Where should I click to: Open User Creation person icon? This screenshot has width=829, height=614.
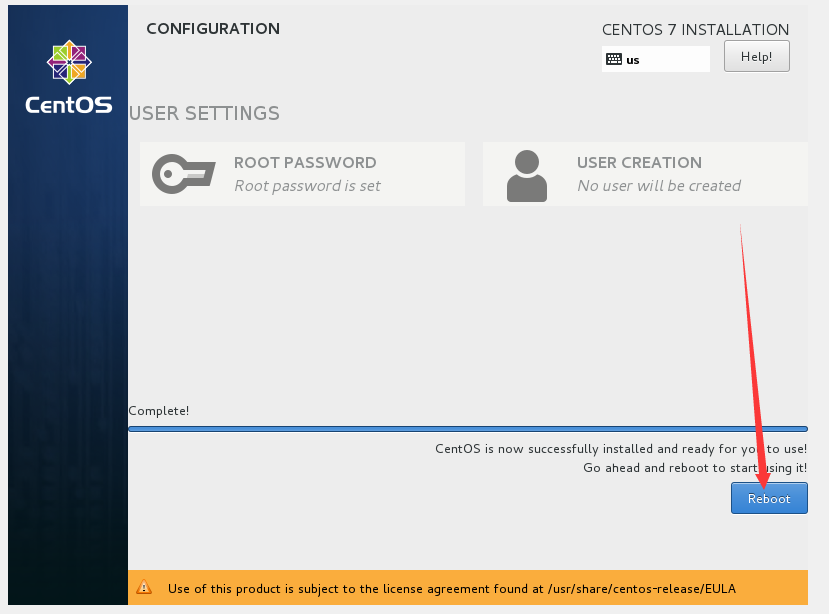pyautogui.click(x=527, y=176)
